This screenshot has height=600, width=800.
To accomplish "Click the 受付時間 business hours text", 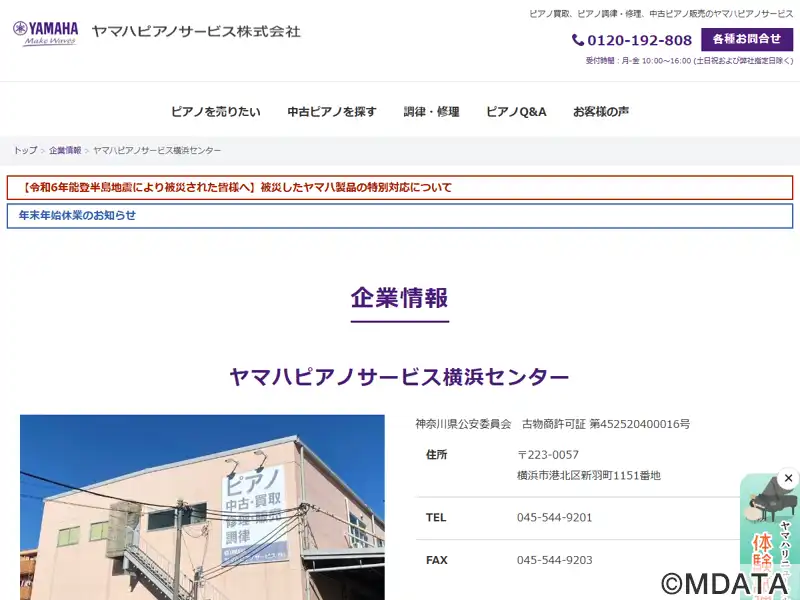I will point(689,61).
